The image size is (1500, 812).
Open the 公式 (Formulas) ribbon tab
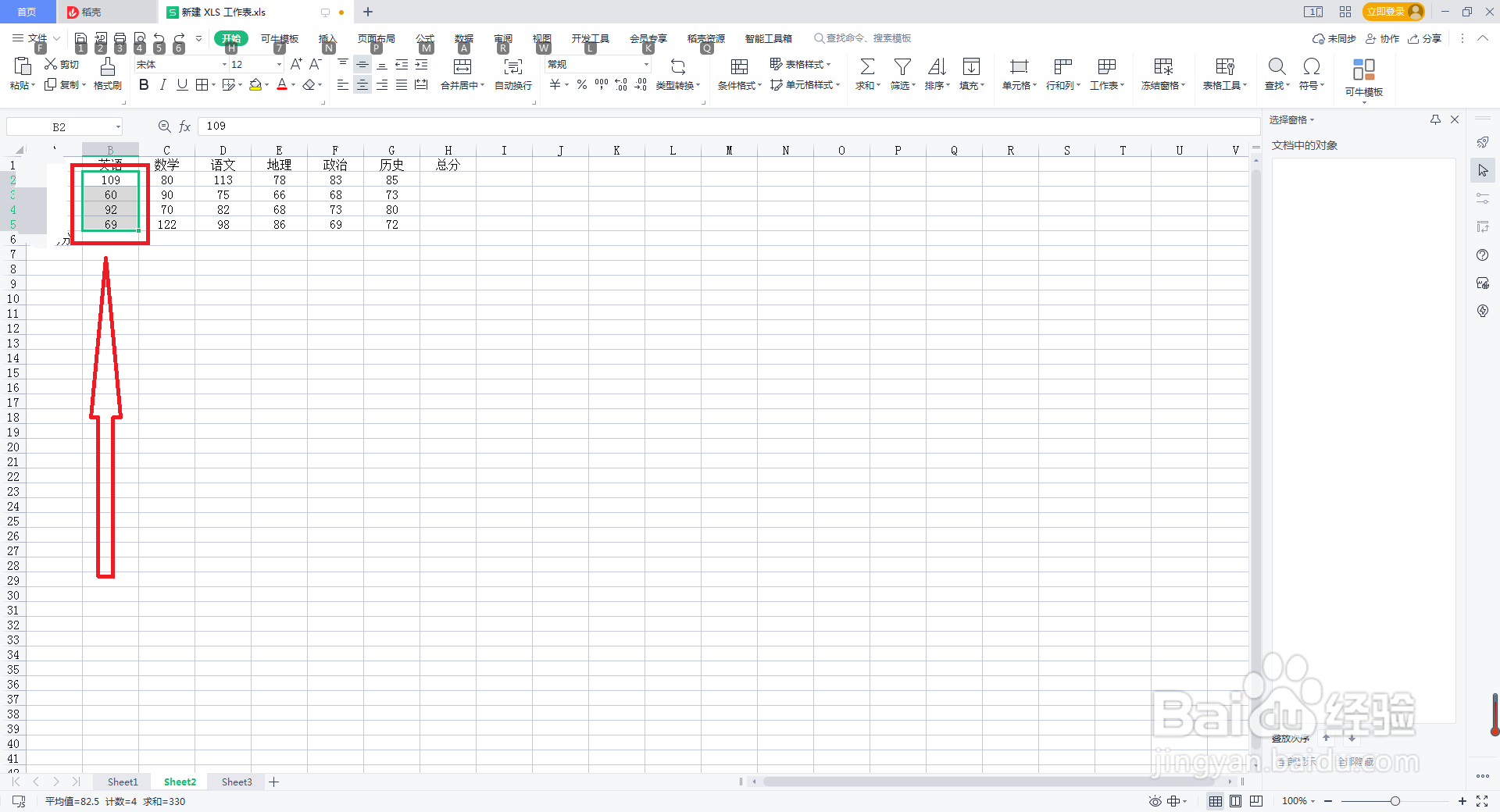point(425,38)
